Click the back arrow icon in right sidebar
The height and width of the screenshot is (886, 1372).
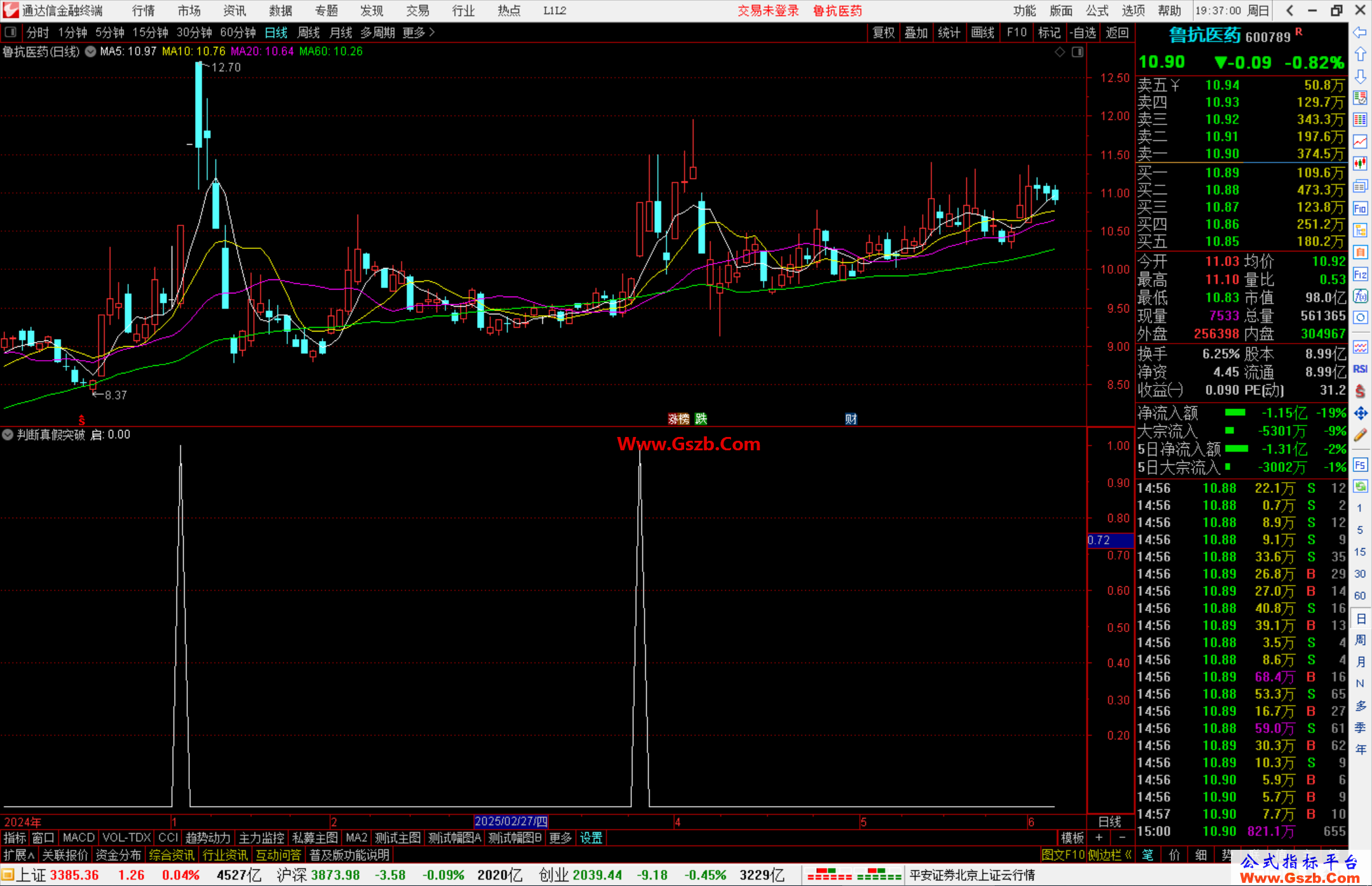[x=1360, y=32]
